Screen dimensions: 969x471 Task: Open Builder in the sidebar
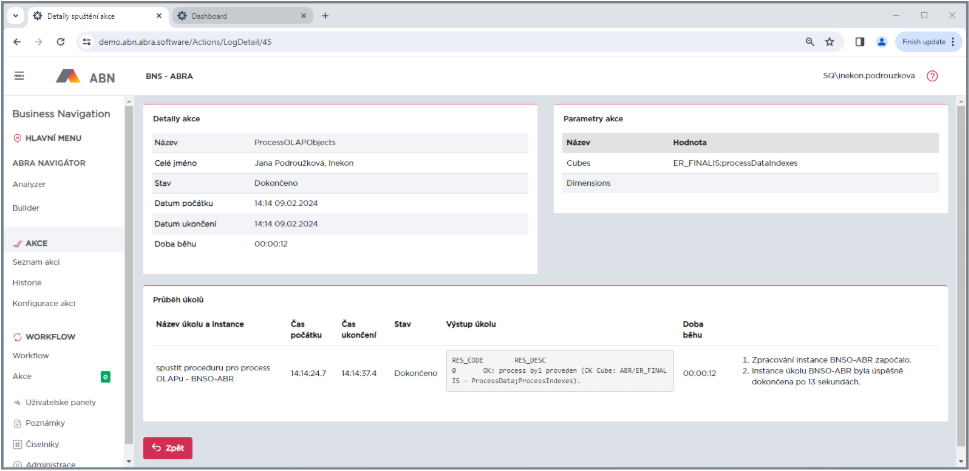pyautogui.click(x=26, y=208)
